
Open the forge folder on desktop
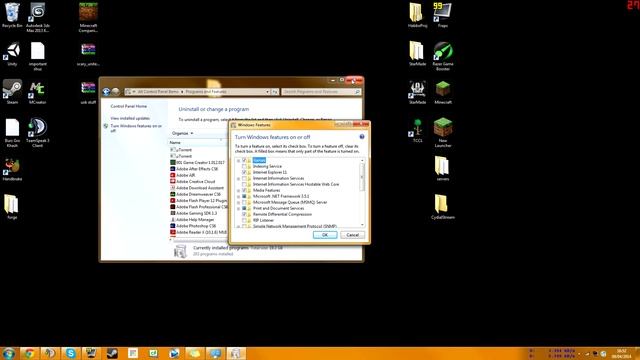(12, 207)
